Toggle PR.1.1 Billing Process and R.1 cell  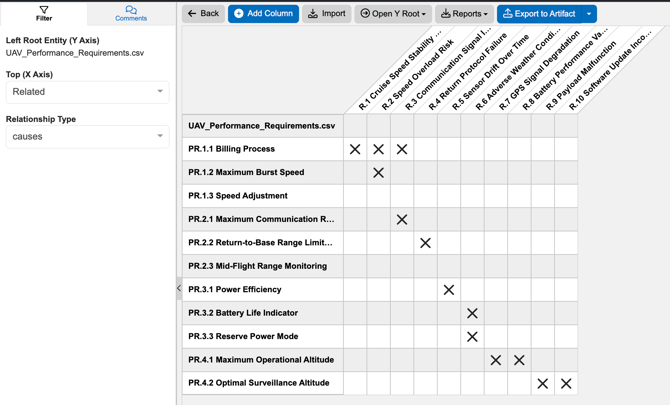(x=355, y=149)
